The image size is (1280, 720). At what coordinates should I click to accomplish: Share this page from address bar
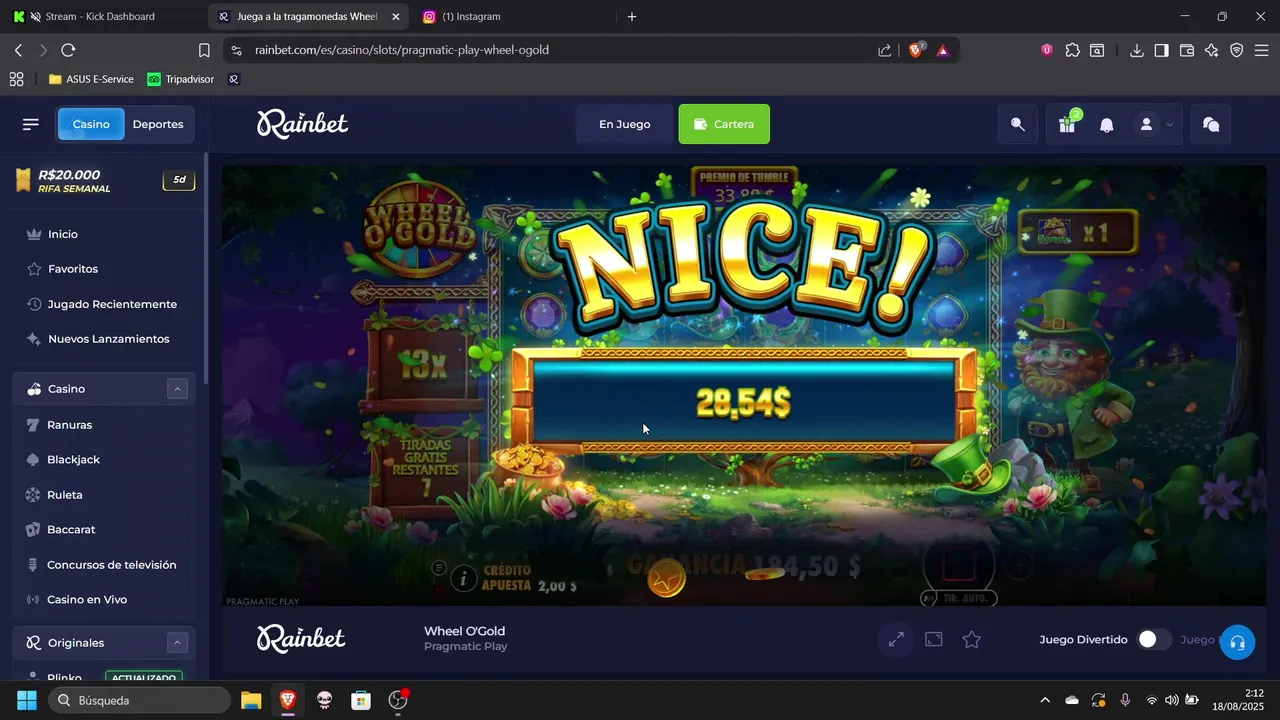pyautogui.click(x=884, y=50)
